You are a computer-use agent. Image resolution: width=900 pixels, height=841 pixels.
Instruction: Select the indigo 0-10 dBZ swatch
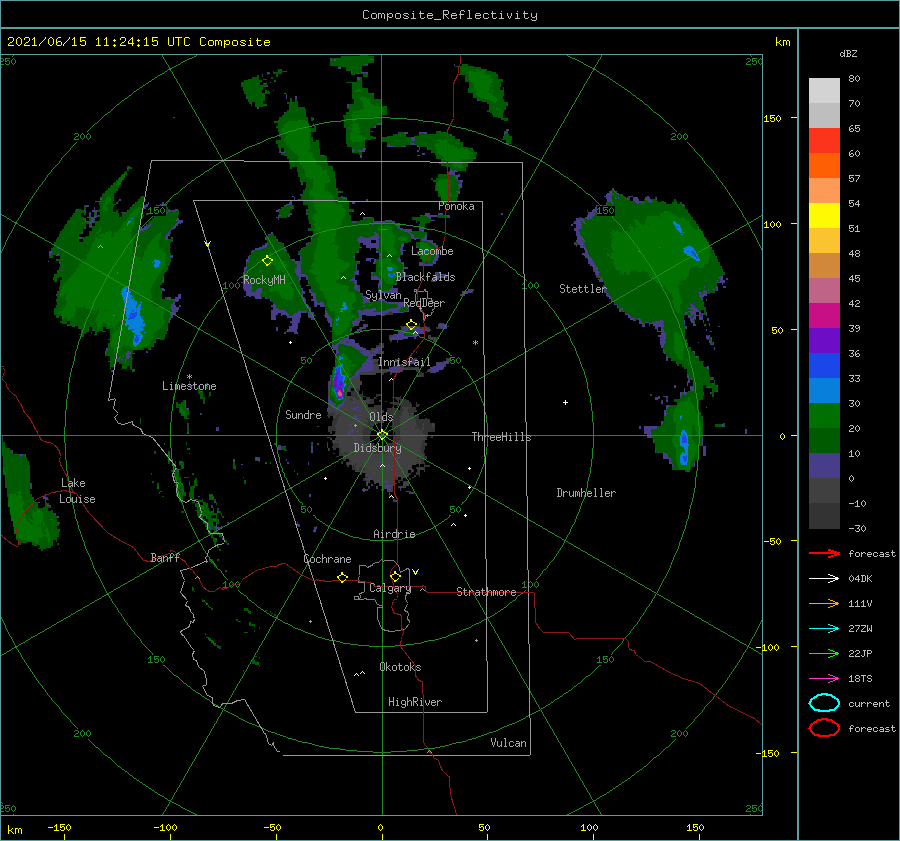[824, 466]
